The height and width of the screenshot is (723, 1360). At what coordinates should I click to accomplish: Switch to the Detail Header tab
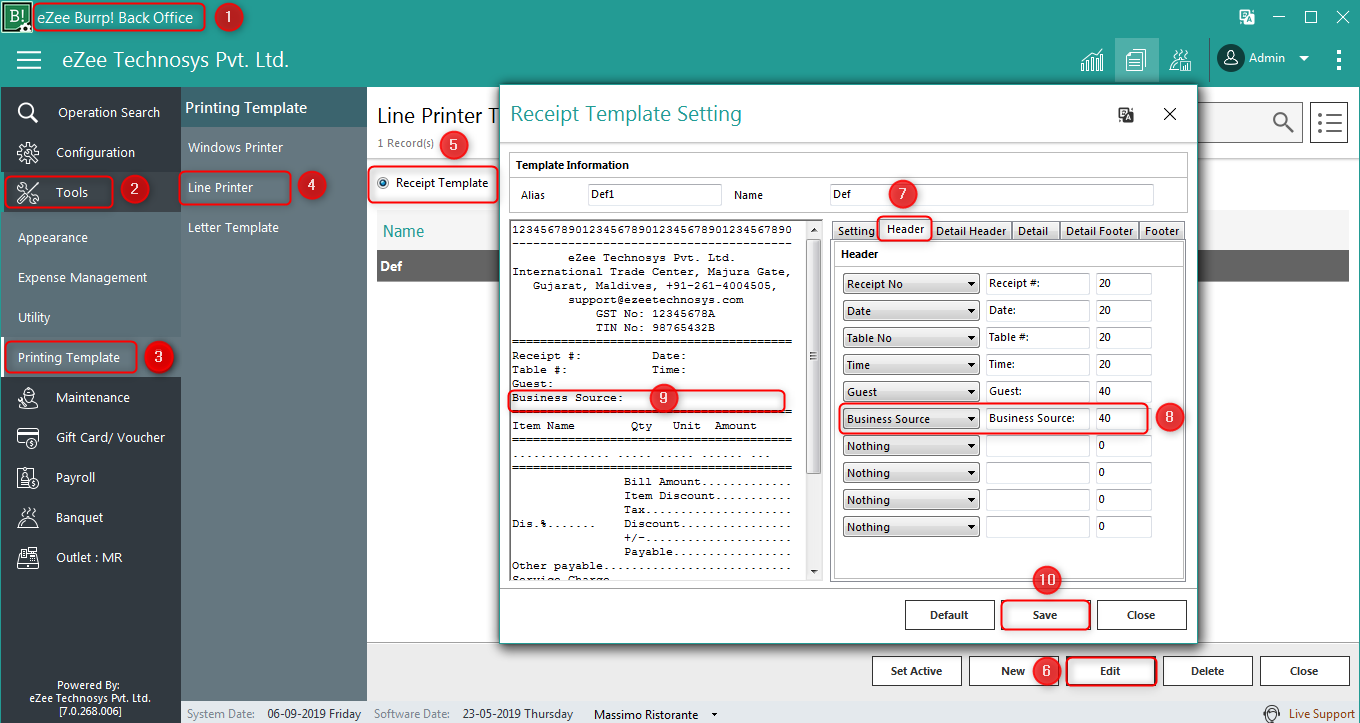(971, 231)
